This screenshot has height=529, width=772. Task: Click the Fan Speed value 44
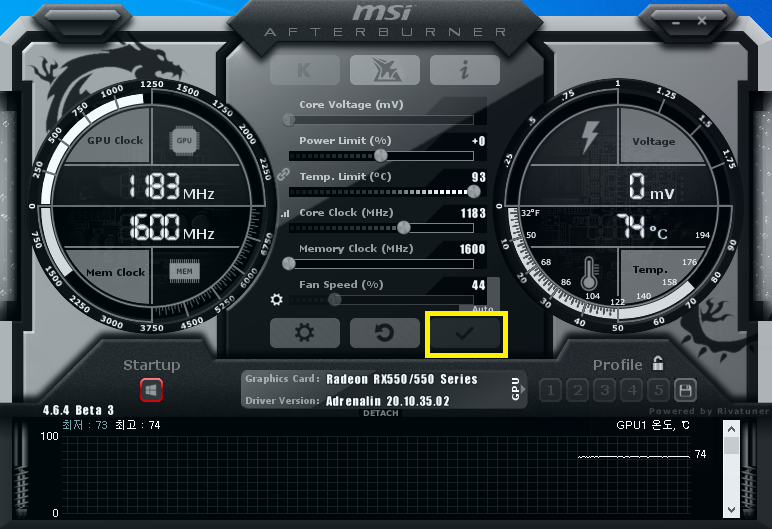[x=479, y=285]
